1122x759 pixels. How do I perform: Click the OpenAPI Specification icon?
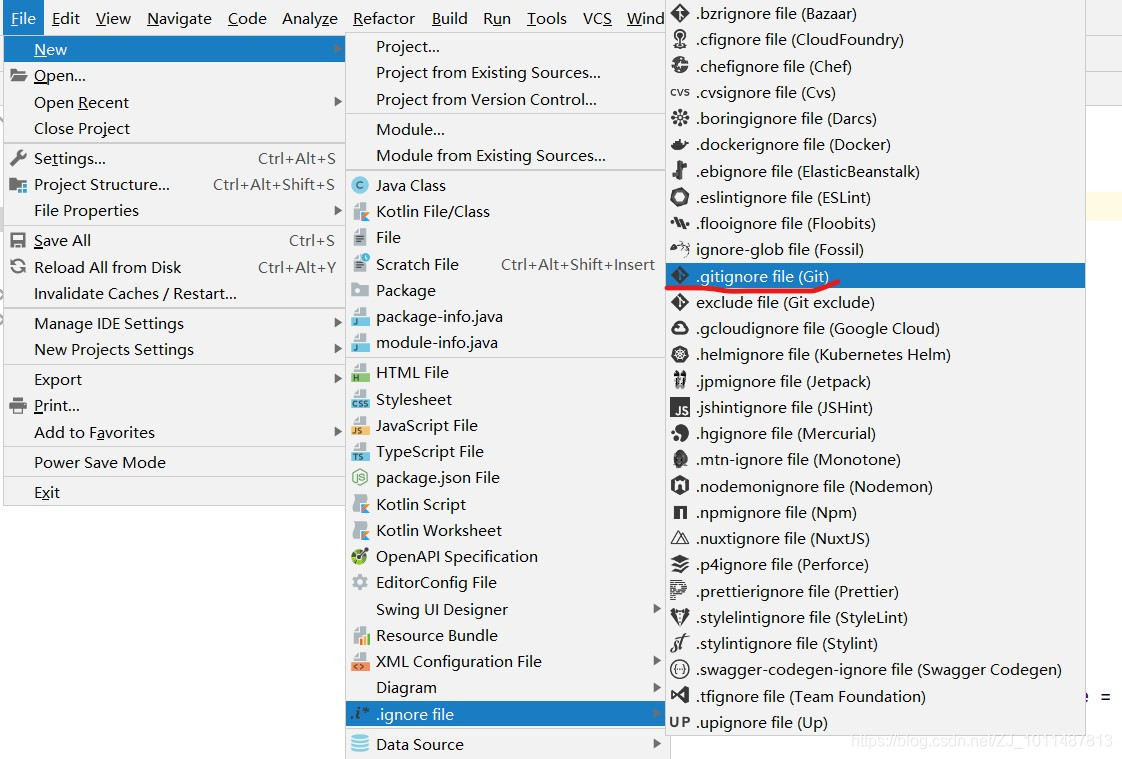point(360,557)
